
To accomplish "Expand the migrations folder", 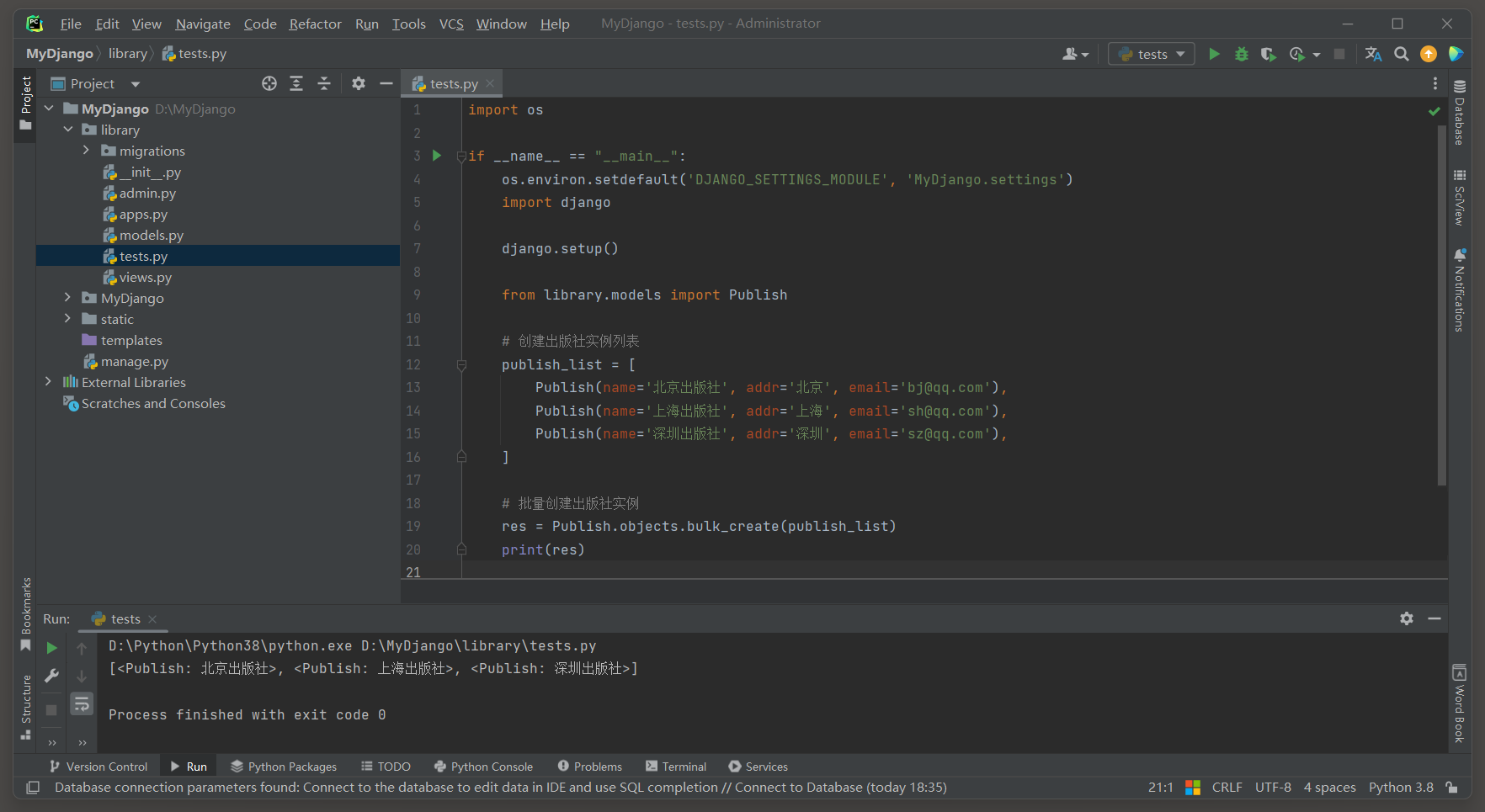I will 86,151.
